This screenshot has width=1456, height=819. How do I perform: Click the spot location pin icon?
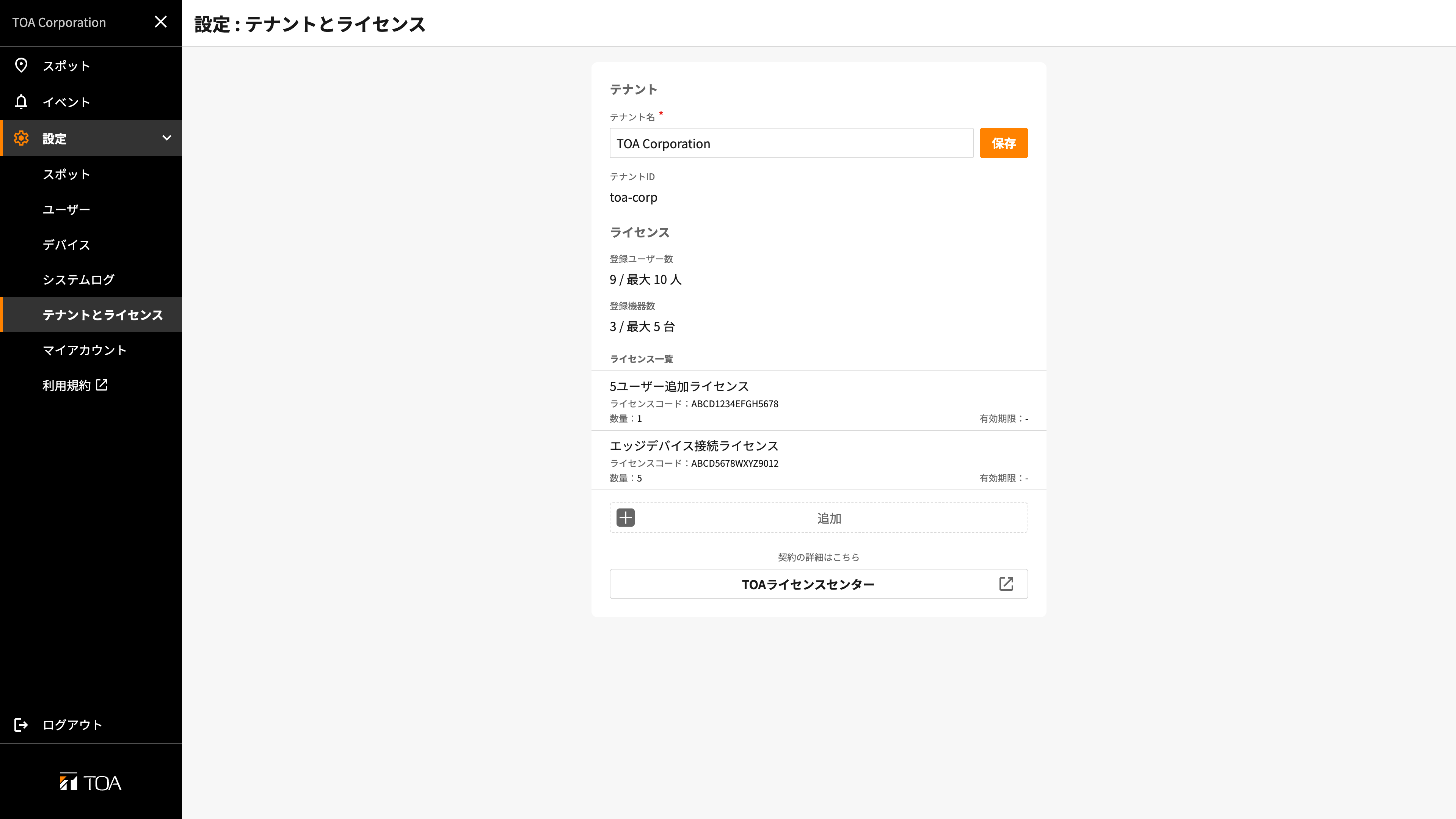pyautogui.click(x=21, y=66)
